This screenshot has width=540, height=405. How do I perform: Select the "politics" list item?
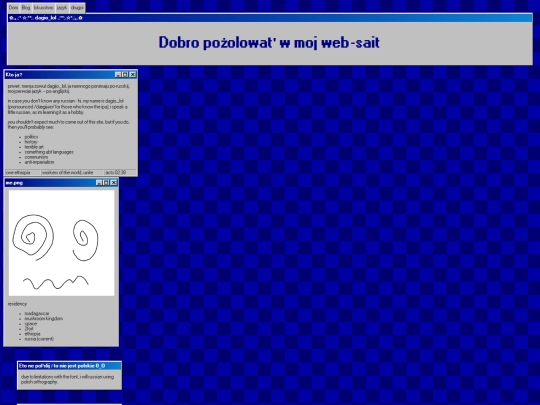point(31,137)
